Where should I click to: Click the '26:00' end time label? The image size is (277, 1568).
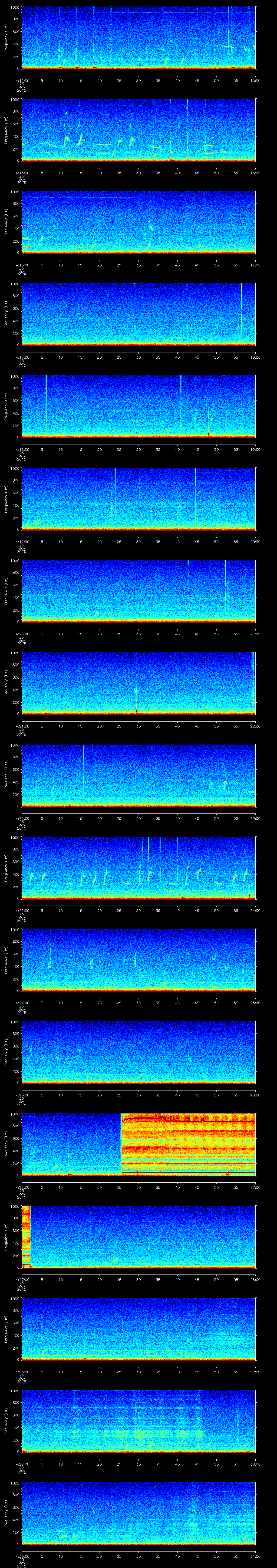[256, 1095]
